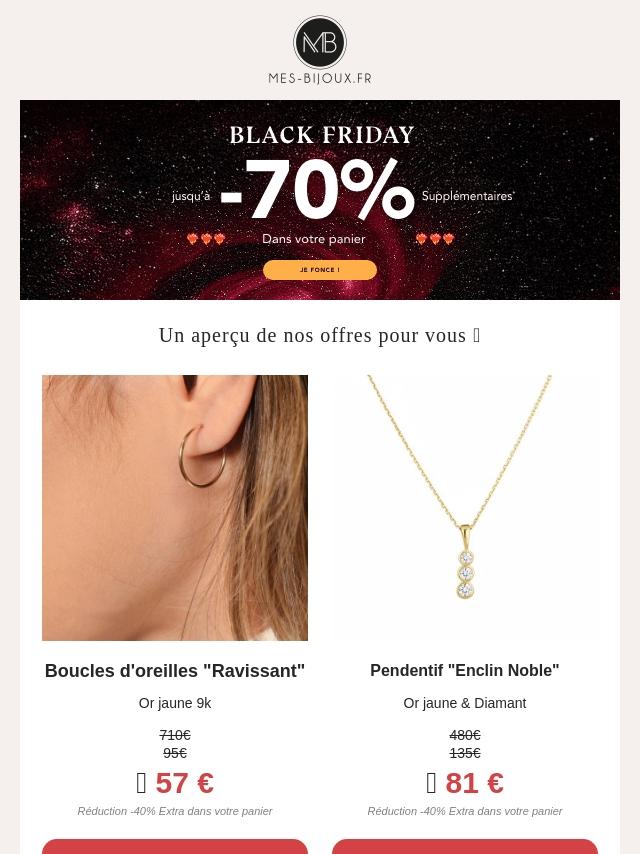The width and height of the screenshot is (640, 854).
Task: Open Pendentif "Enclin Noble" title link
Action: pos(465,670)
